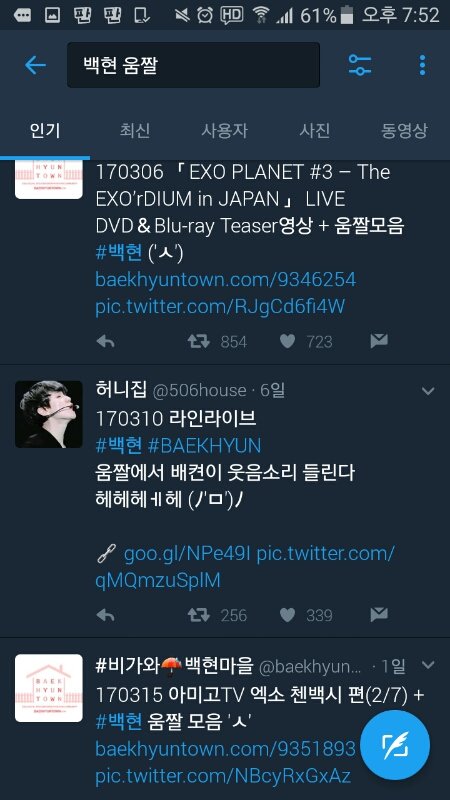
Task: Open the 사용자 tab
Action: click(224, 131)
